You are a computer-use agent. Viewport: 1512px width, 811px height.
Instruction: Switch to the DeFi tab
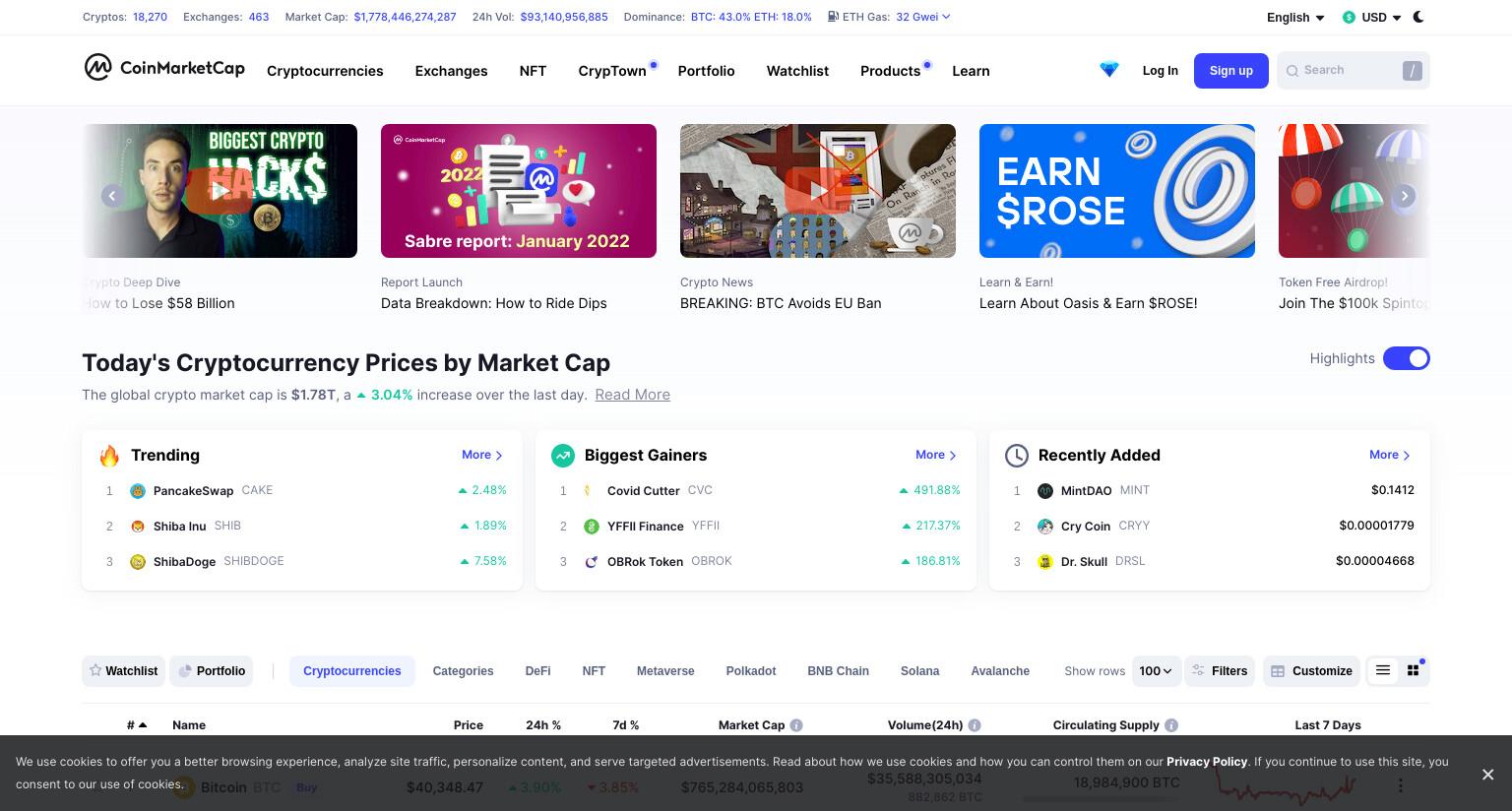pyautogui.click(x=537, y=671)
